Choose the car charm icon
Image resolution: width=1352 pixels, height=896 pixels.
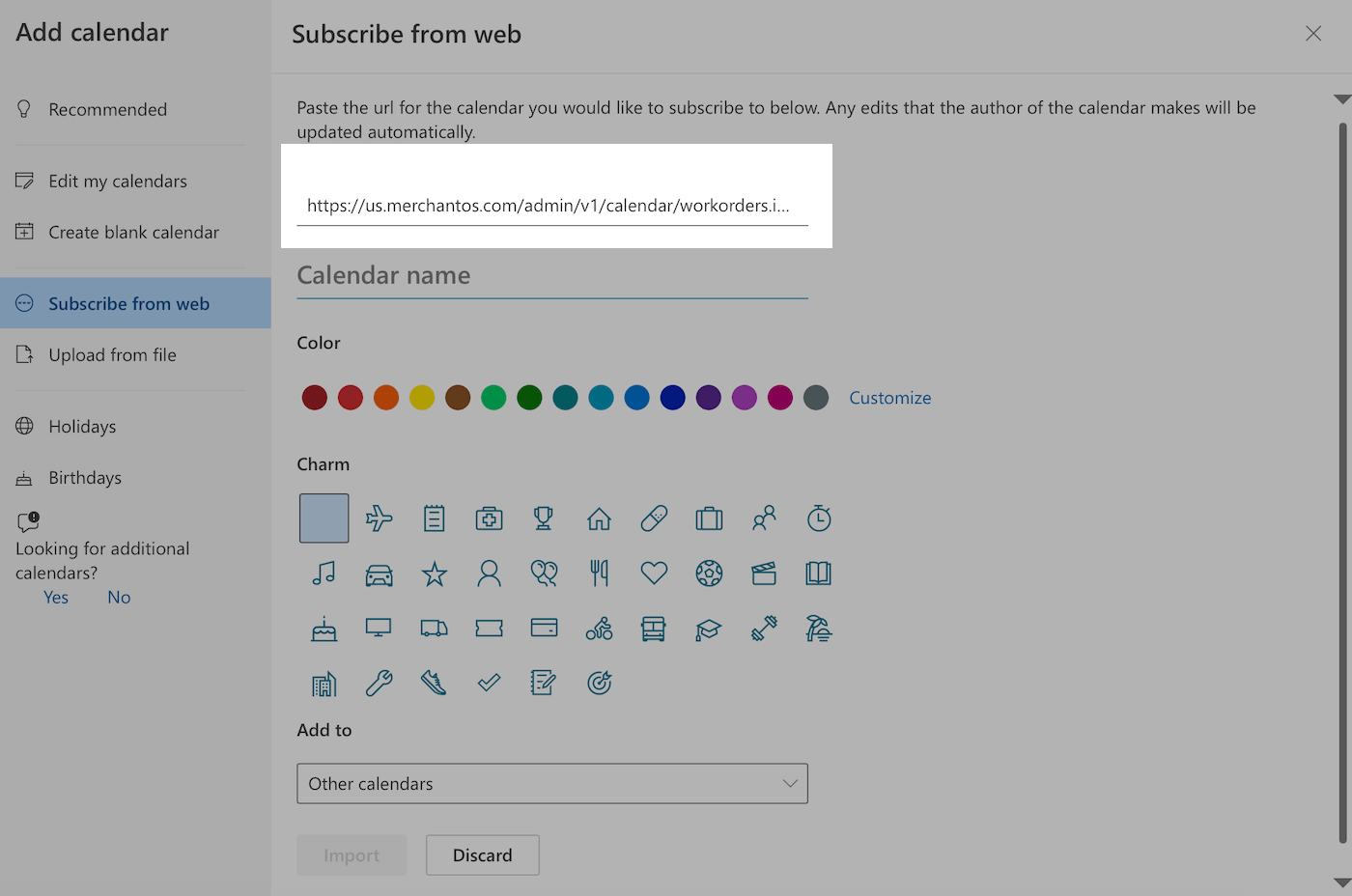pos(379,573)
